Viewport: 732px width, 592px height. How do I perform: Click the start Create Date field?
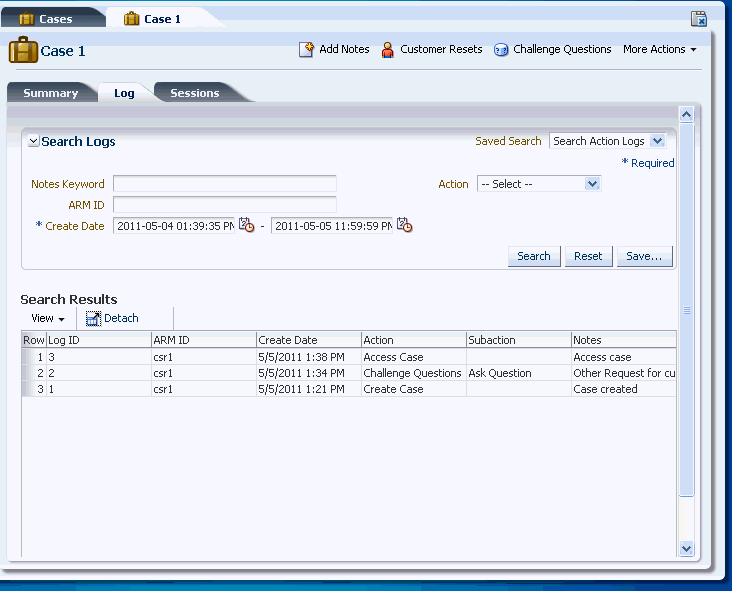[x=174, y=226]
